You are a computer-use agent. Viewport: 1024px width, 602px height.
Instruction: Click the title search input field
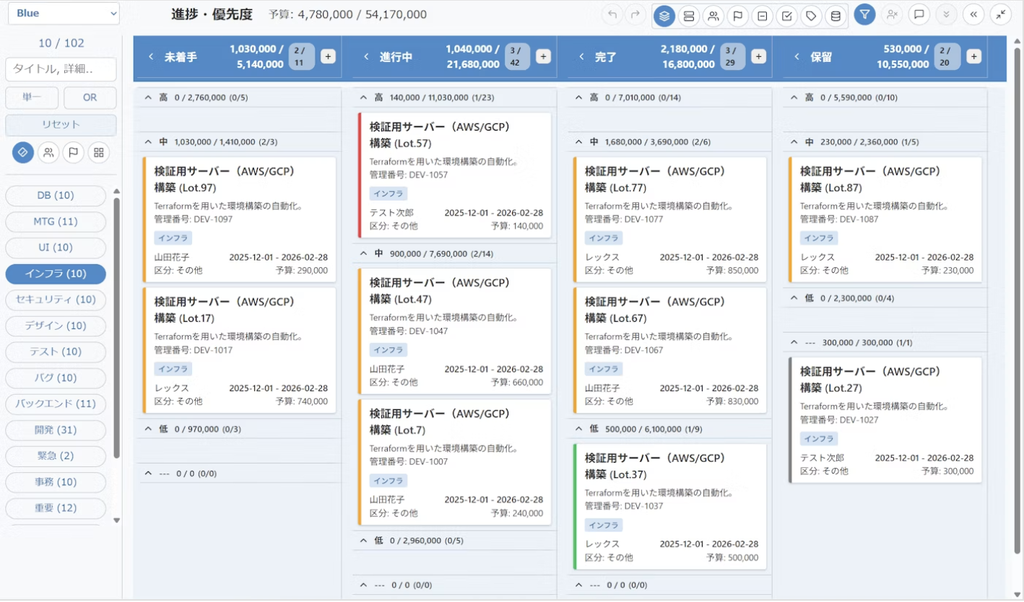61,69
